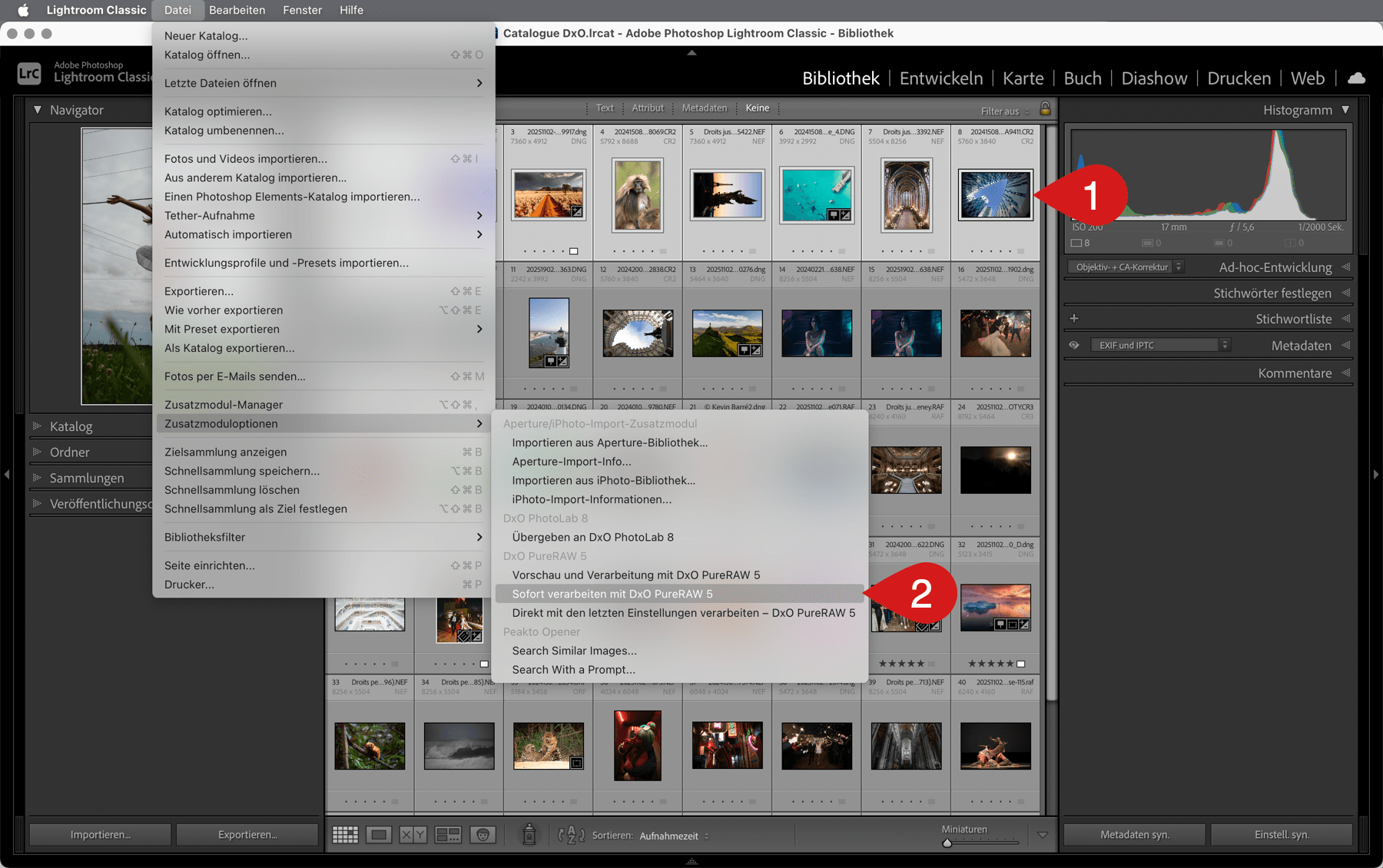
Task: Open the cloud sync status icon
Action: [1357, 78]
